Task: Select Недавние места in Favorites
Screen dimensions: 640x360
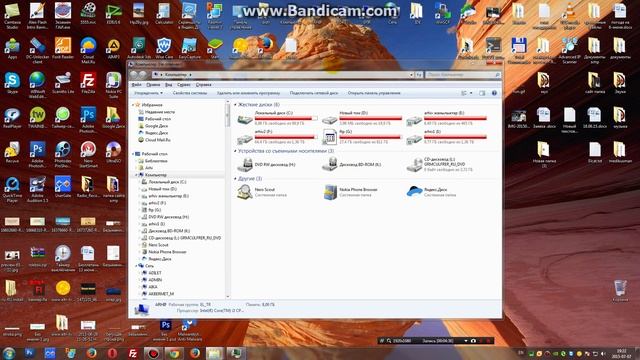Action: (157, 112)
